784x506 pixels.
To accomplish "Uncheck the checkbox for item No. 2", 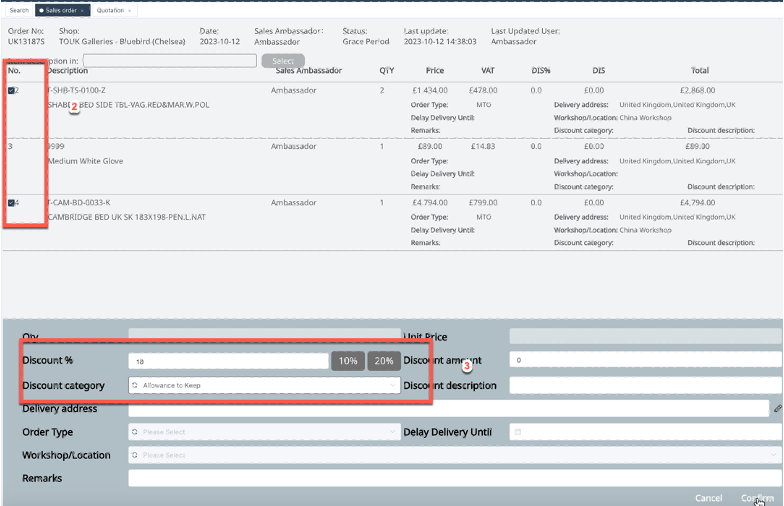I will pyautogui.click(x=11, y=91).
